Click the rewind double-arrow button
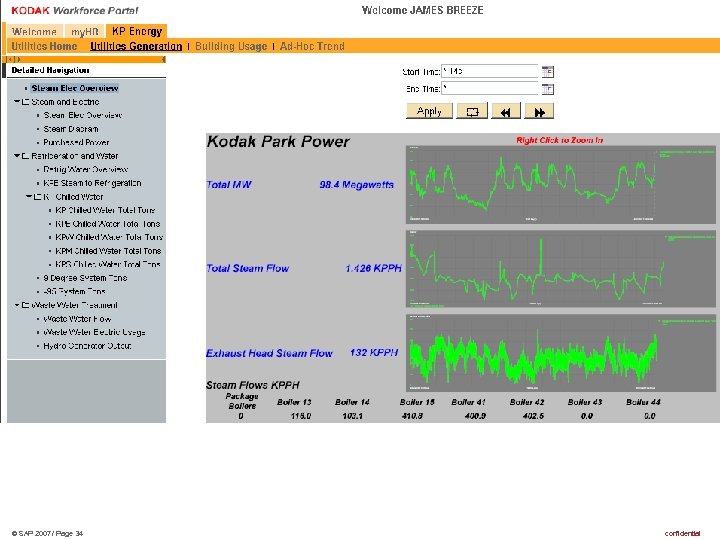Image resolution: width=720 pixels, height=540 pixels. 506,112
